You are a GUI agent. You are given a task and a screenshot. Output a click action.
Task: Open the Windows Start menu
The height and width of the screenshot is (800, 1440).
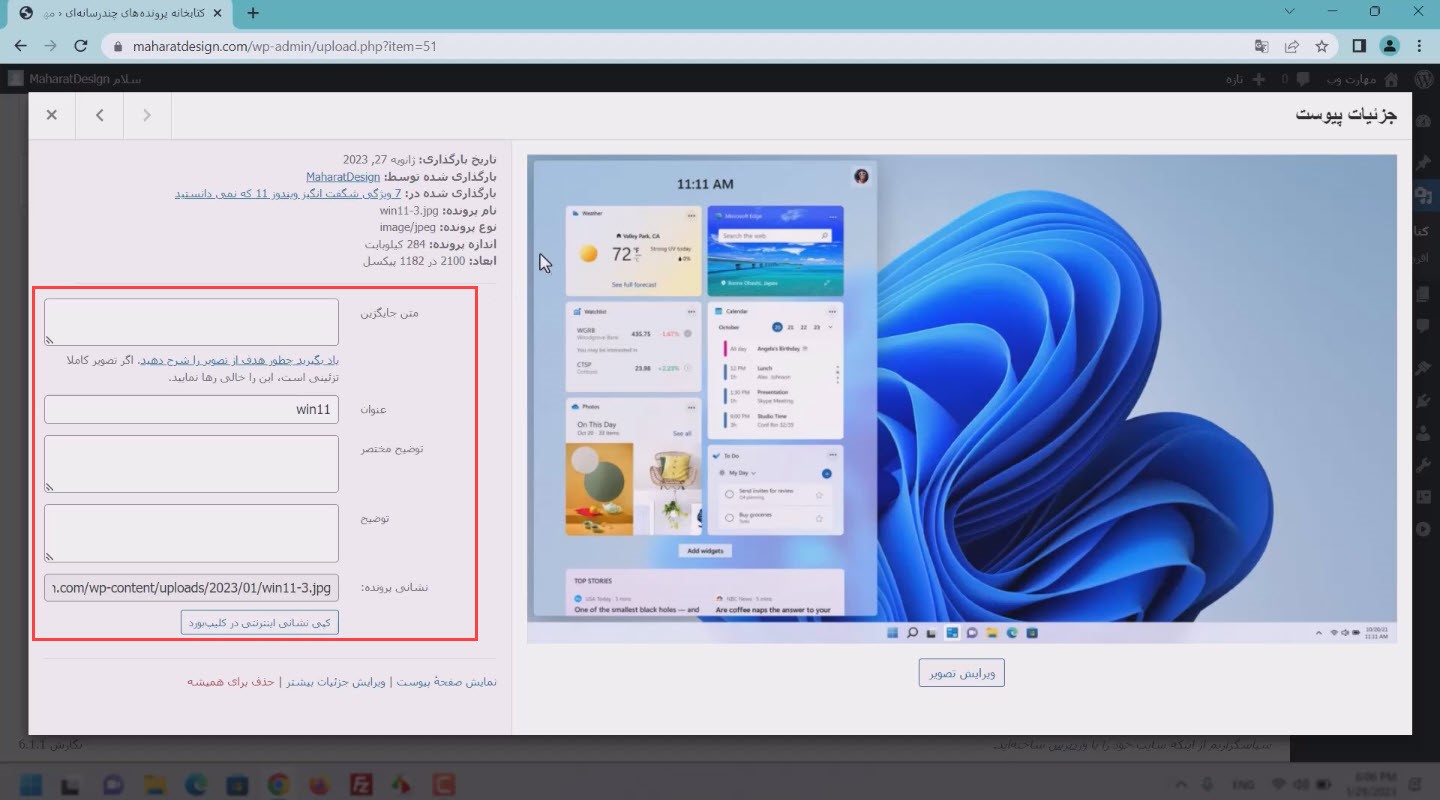(x=31, y=784)
